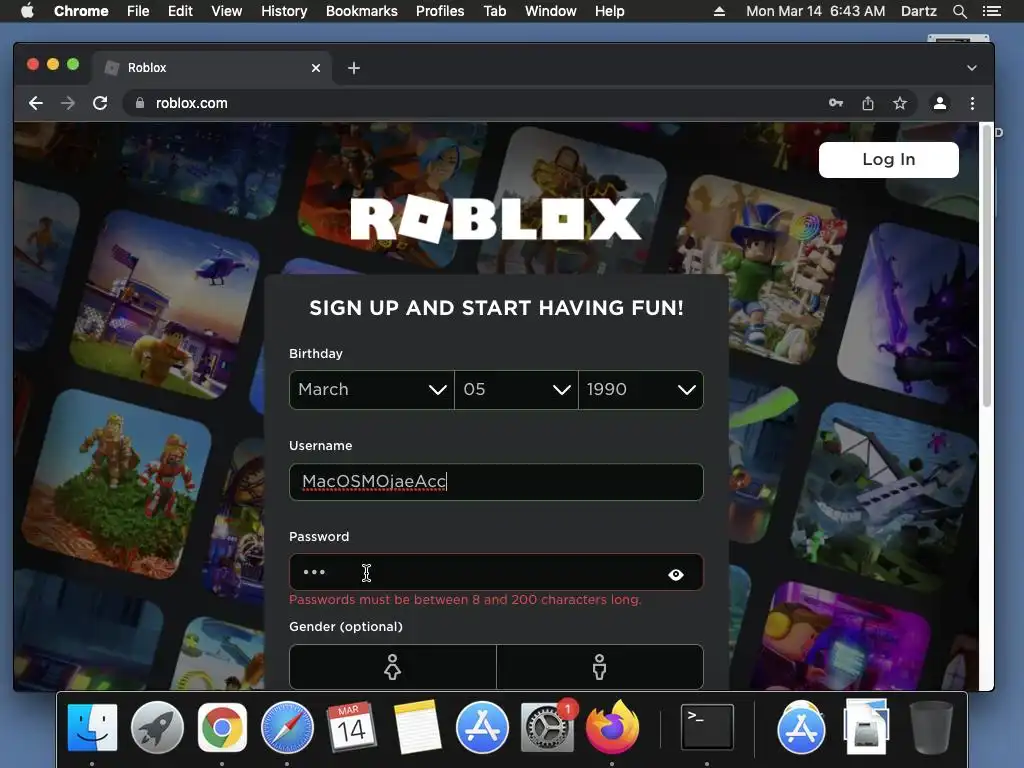Open the Chrome menu in menu bar
The height and width of the screenshot is (768, 1024).
click(81, 11)
